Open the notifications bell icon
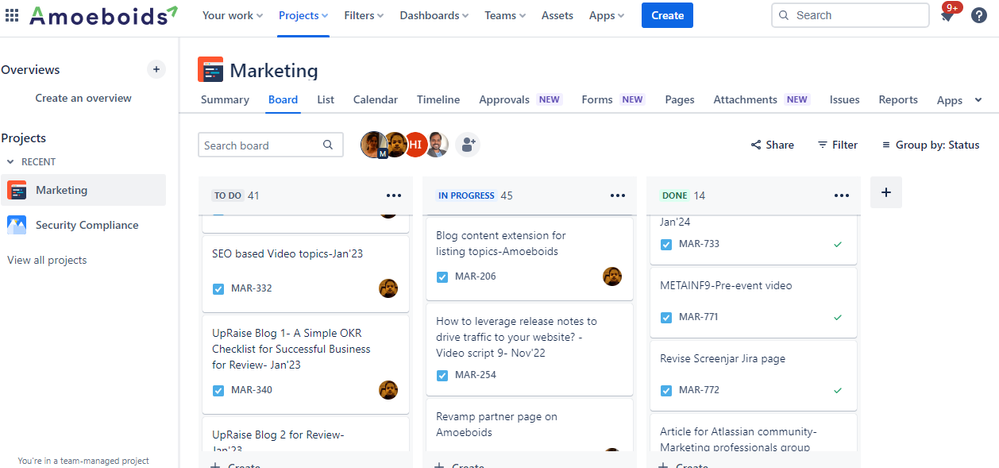The height and width of the screenshot is (468, 999). pos(948,16)
